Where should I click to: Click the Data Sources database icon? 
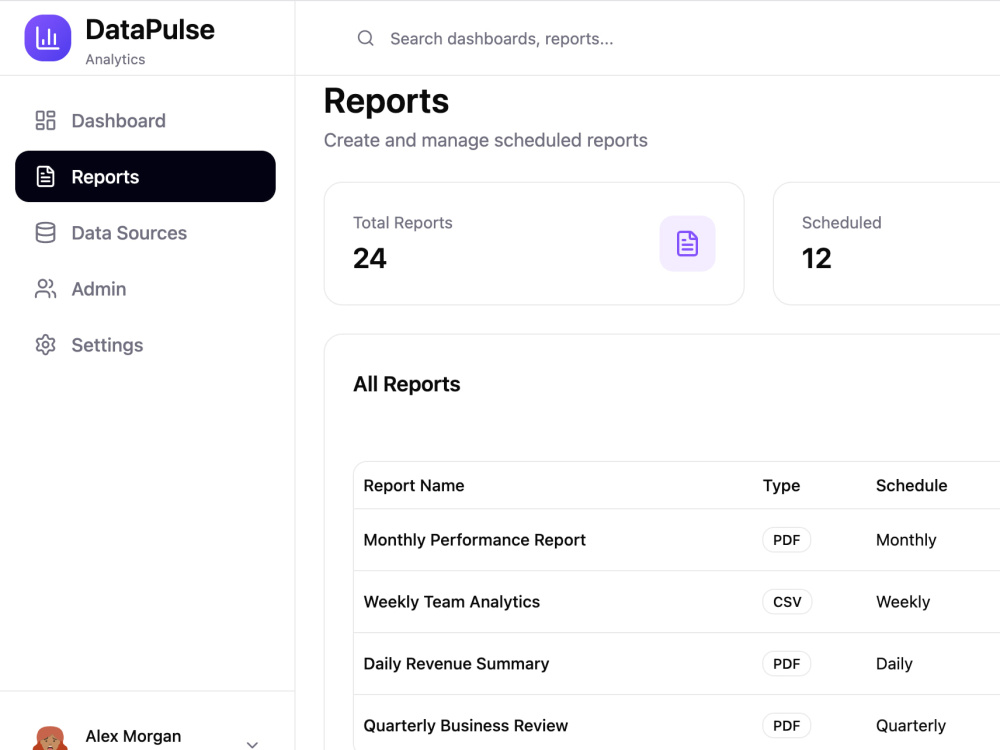click(x=45, y=233)
